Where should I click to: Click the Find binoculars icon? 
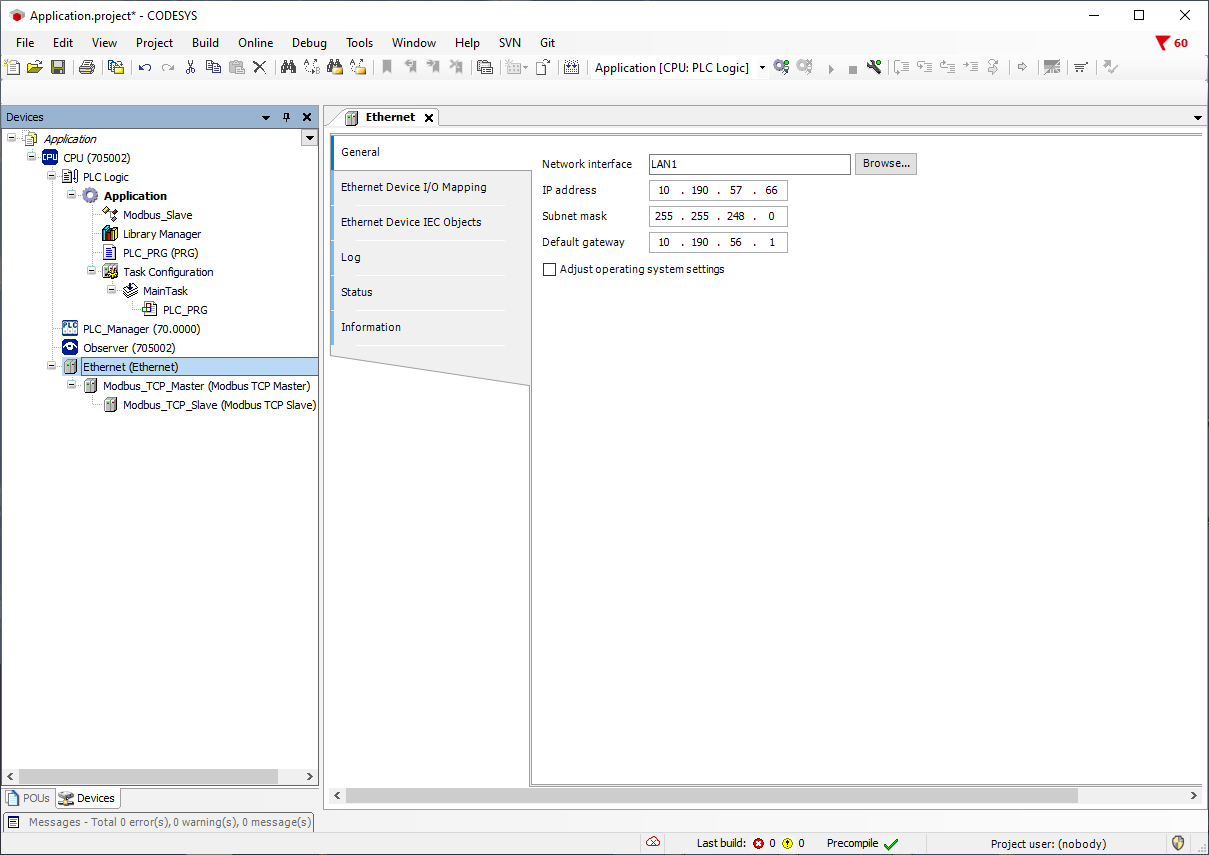coord(288,68)
